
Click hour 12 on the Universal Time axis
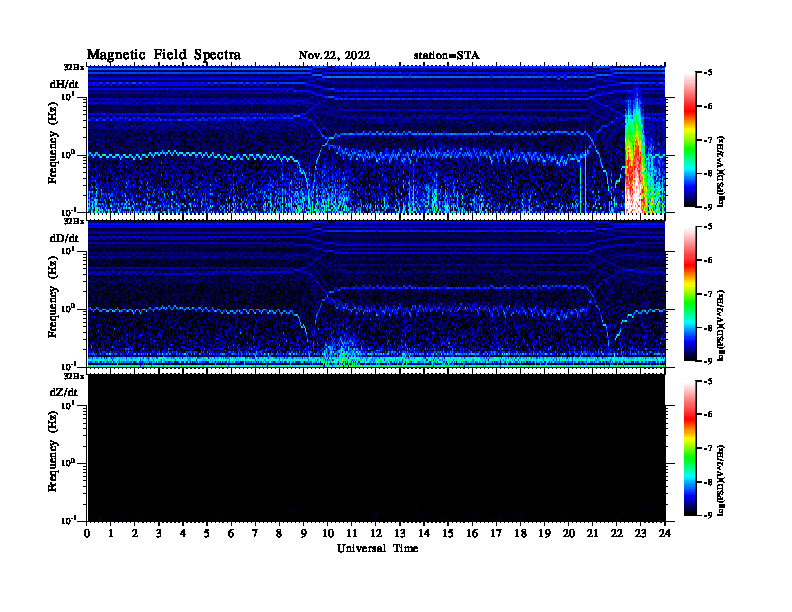click(x=376, y=534)
